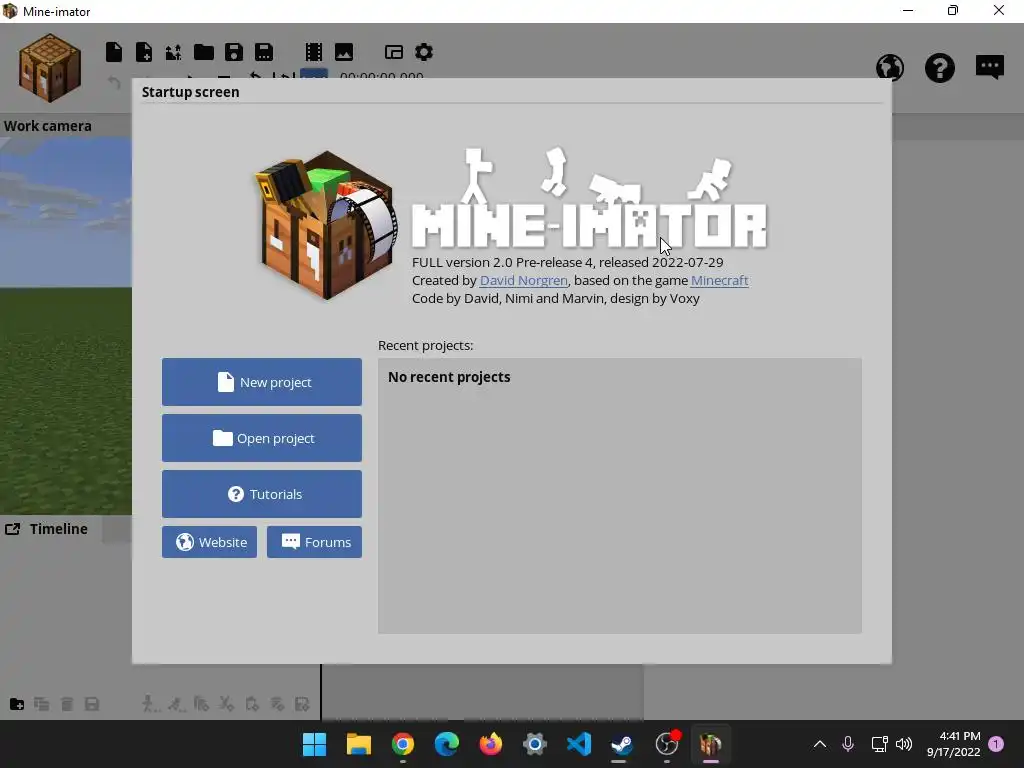Open Visual Studio Code from taskbar

(579, 744)
